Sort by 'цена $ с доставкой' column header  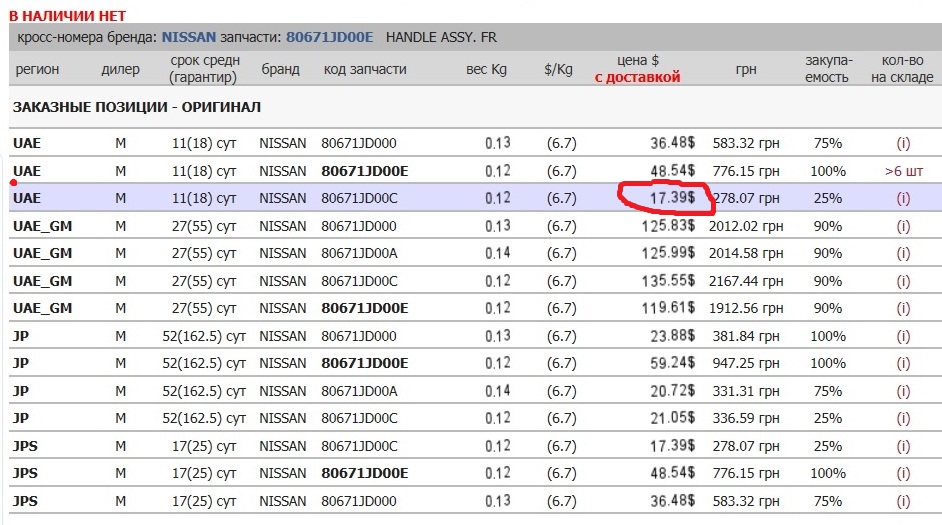coord(637,69)
